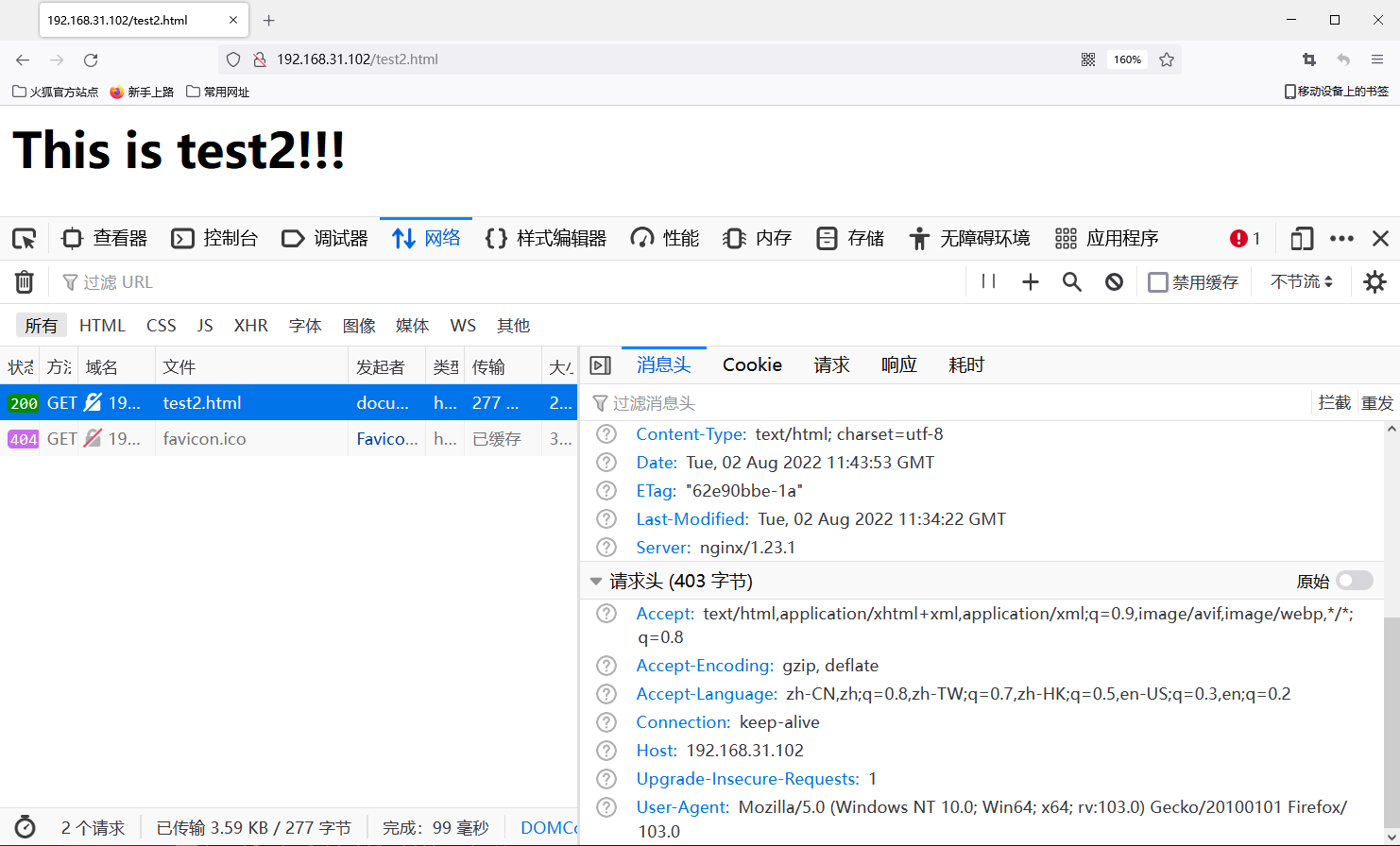The height and width of the screenshot is (846, 1400).
Task: Toggle the 原始 raw headers switch
Action: (1354, 580)
